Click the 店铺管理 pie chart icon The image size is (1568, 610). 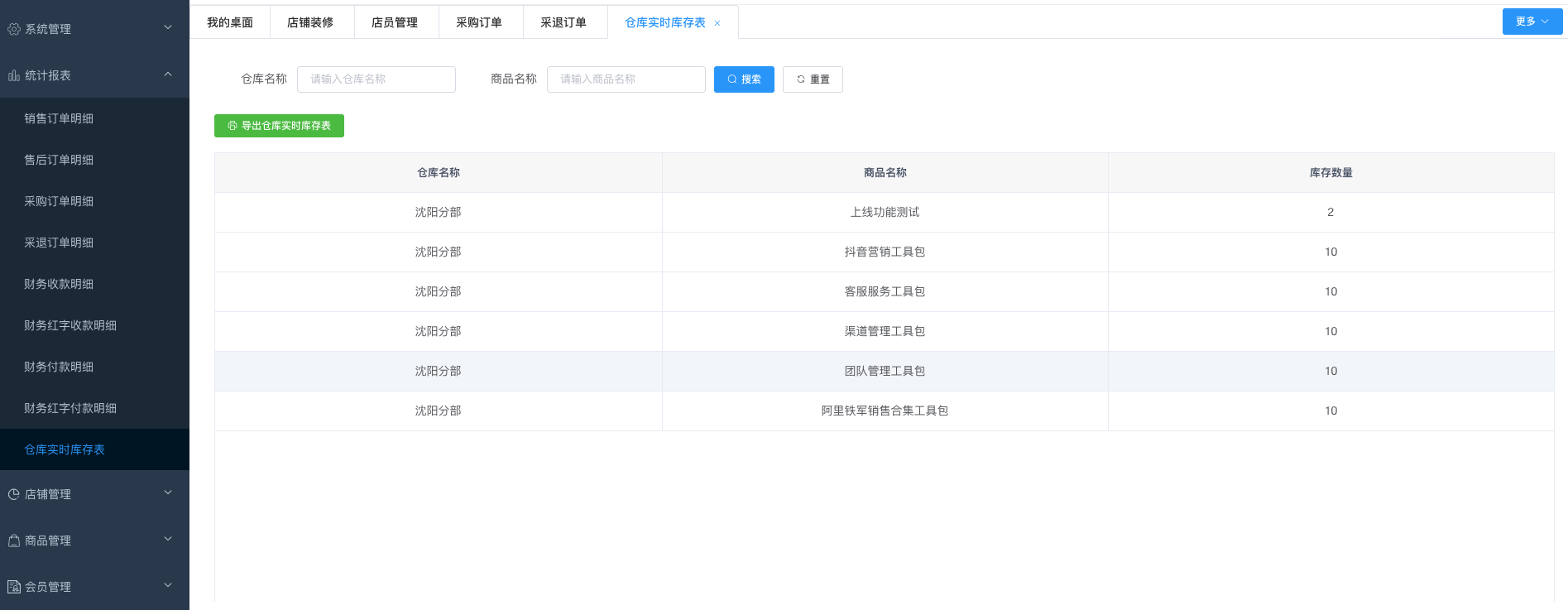(x=14, y=494)
